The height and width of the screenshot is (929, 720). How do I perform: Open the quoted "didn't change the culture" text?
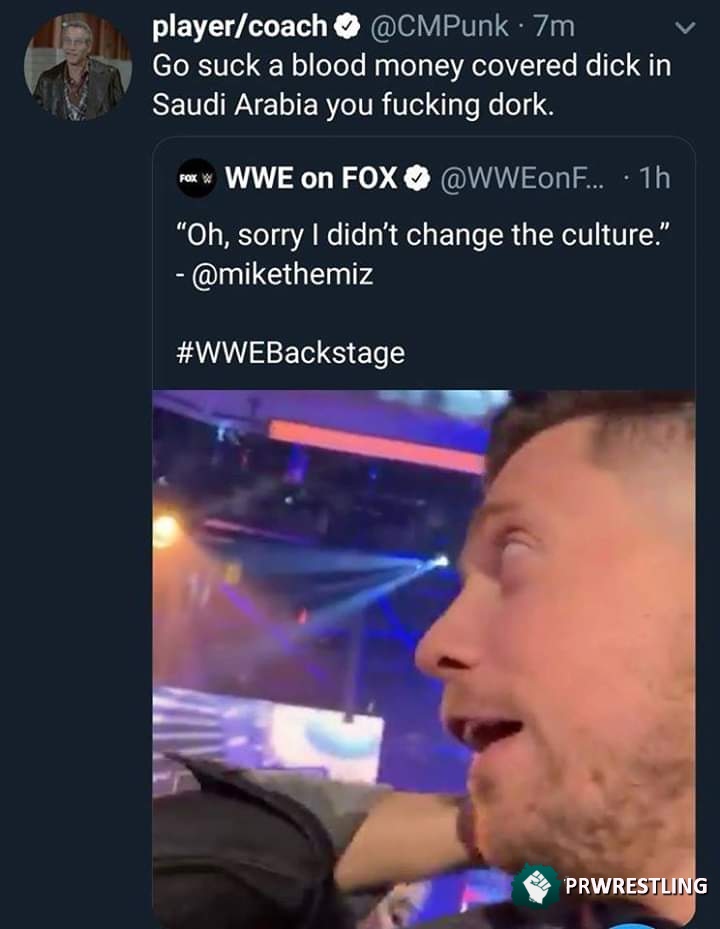coord(418,235)
